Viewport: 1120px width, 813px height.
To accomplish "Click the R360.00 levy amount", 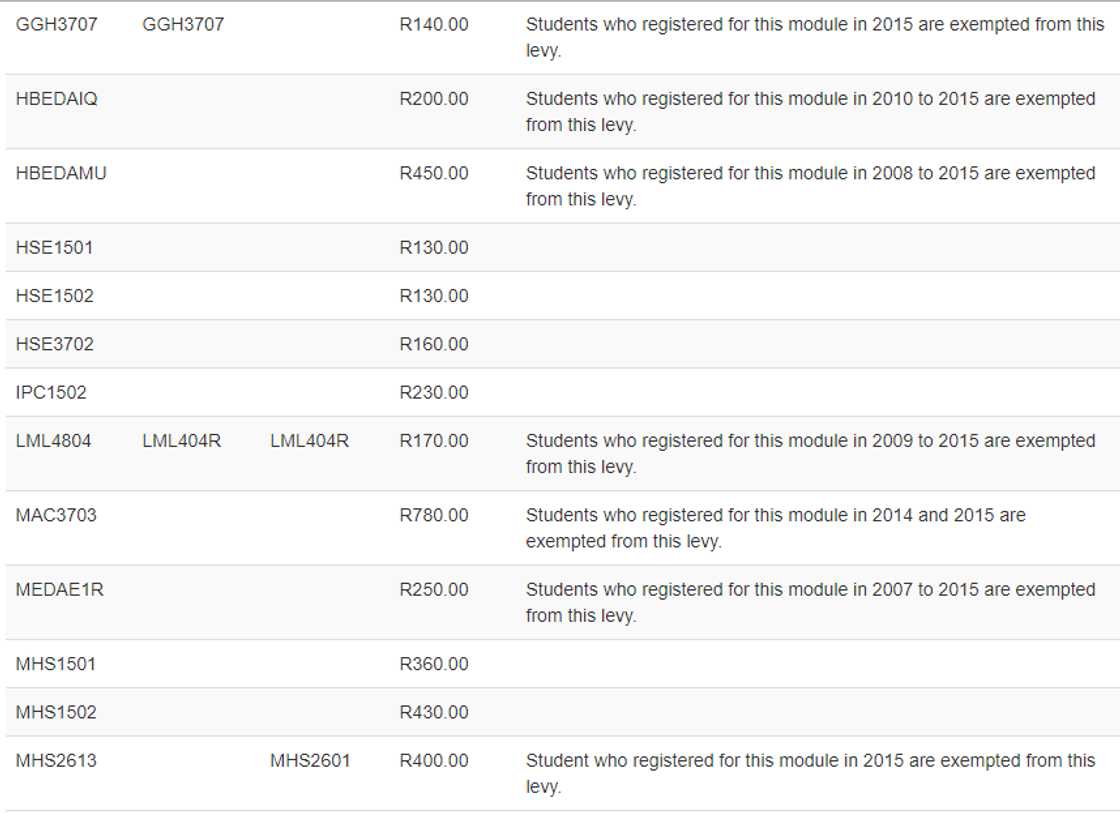I will tap(434, 664).
